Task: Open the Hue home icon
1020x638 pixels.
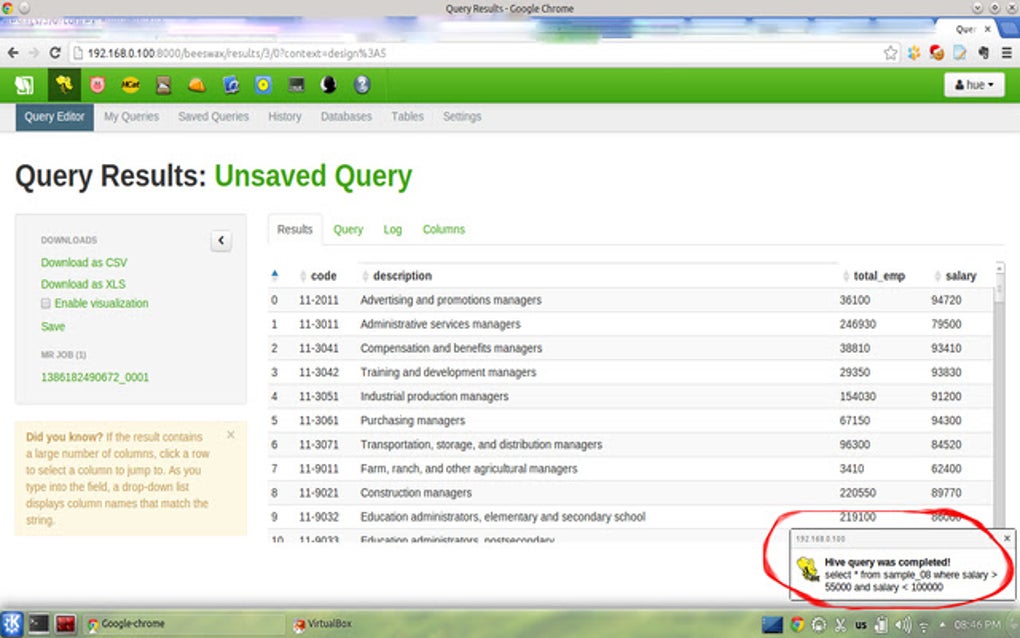Action: point(24,85)
